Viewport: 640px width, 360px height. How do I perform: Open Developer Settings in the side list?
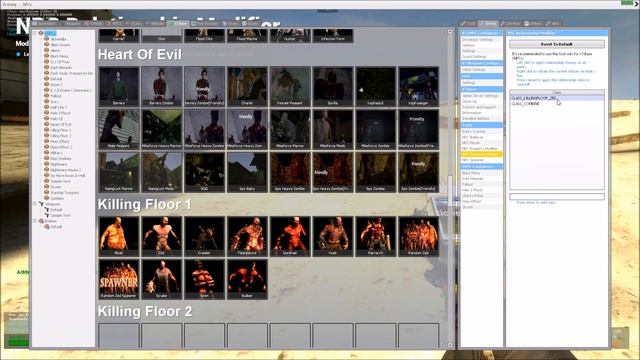click(x=482, y=40)
